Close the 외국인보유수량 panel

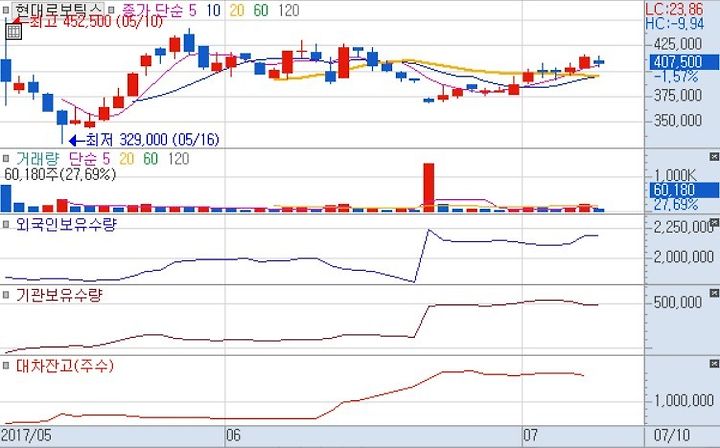[714, 223]
